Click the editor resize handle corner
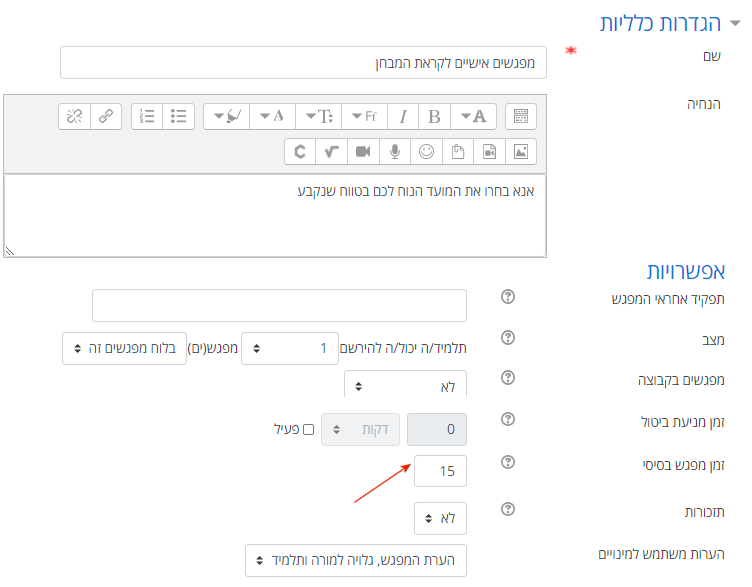The width and height of the screenshot is (752, 587). tap(10, 251)
